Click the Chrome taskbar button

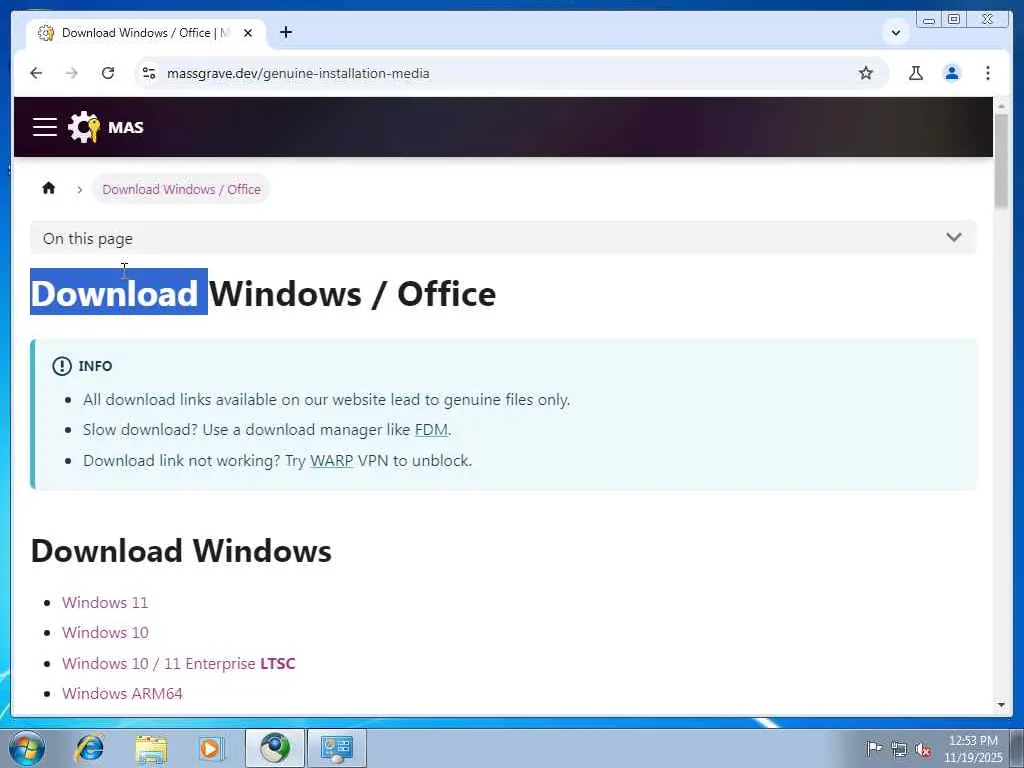pyautogui.click(x=275, y=748)
